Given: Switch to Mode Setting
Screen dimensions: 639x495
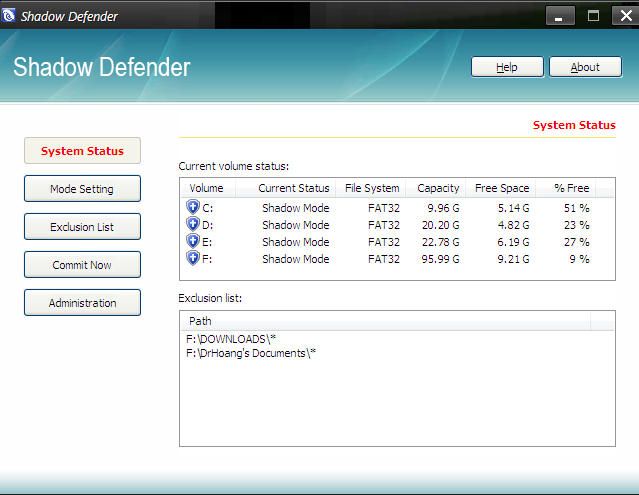Looking at the screenshot, I should point(82,189).
